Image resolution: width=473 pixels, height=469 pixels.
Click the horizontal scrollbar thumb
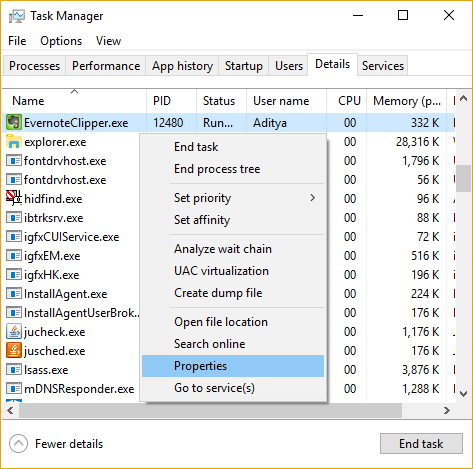[x=210, y=410]
